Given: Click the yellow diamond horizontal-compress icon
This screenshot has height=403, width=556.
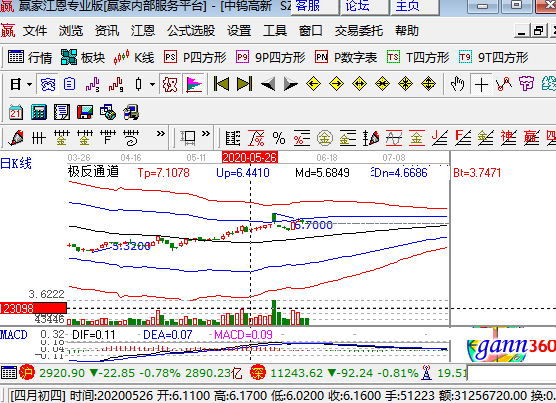Looking at the screenshot, I should 382,84.
